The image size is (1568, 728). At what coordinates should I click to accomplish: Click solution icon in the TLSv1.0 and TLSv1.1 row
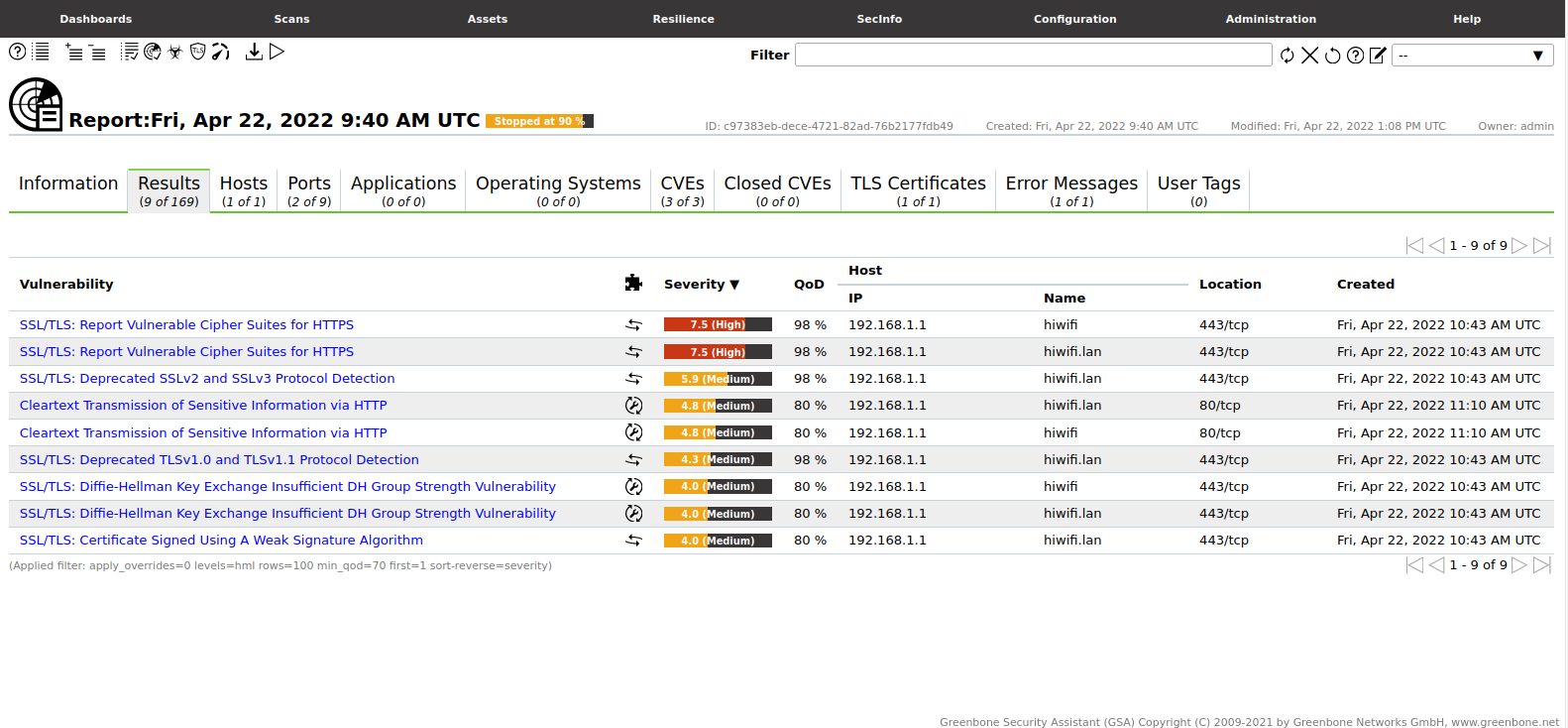(x=633, y=460)
